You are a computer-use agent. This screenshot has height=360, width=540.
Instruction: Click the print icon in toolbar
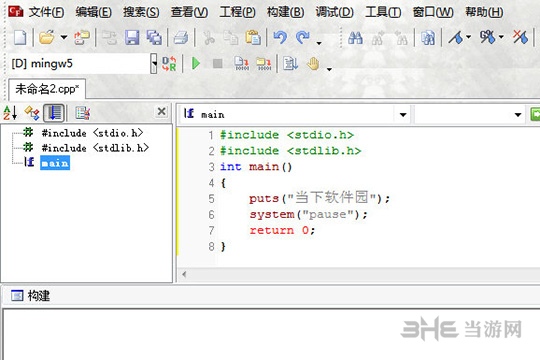180,37
